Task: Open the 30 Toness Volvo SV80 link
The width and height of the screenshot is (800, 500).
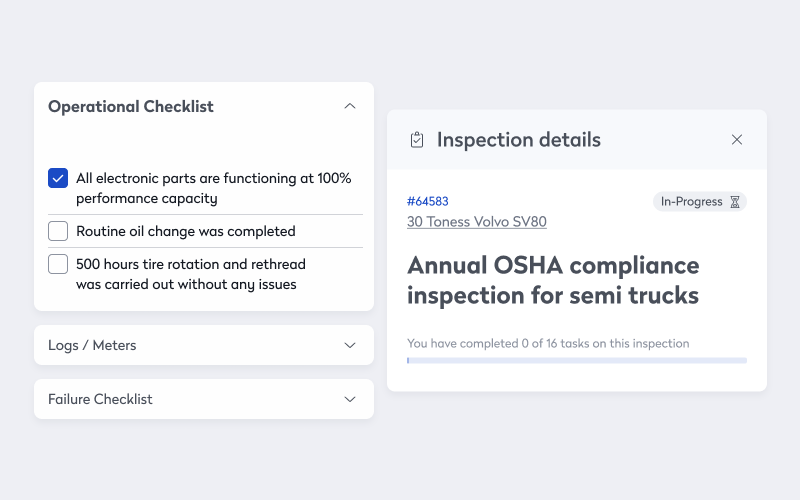Action: (x=477, y=222)
